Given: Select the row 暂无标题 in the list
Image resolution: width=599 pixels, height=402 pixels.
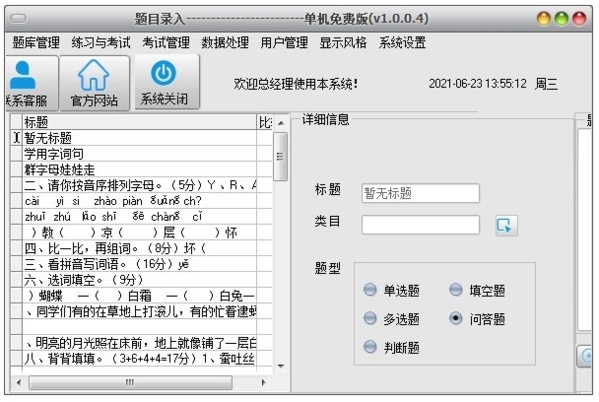Looking at the screenshot, I should point(139,138).
